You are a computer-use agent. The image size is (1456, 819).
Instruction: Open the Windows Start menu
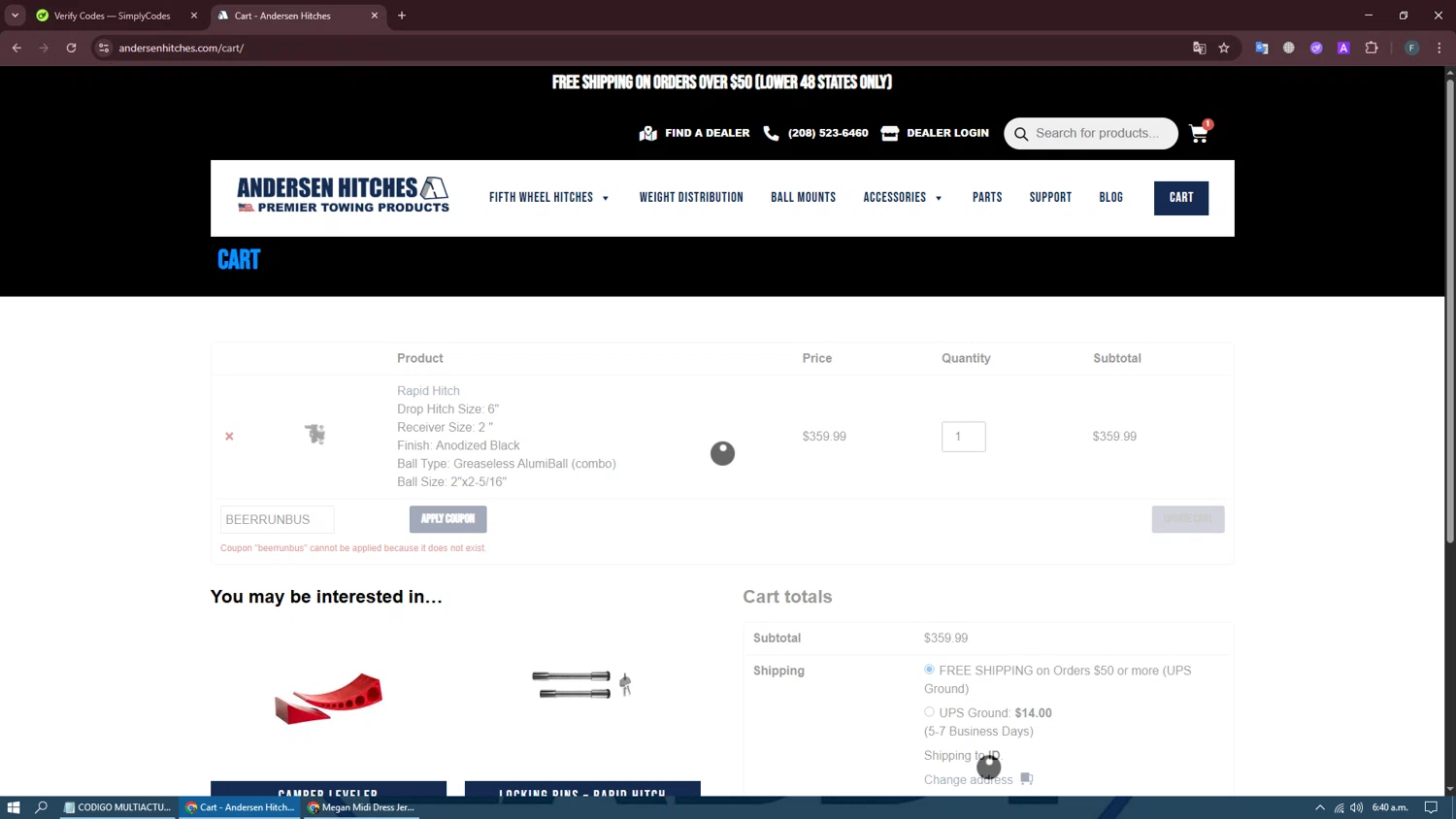click(x=14, y=807)
